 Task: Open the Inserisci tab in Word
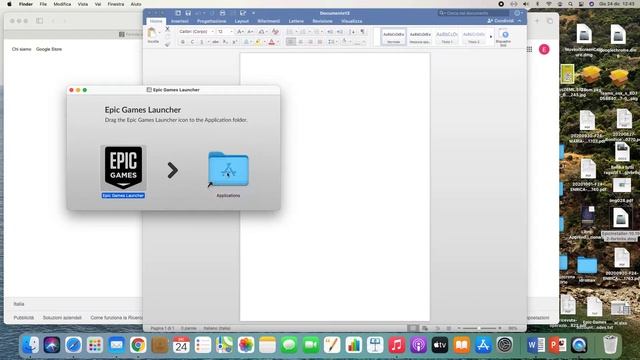point(180,21)
